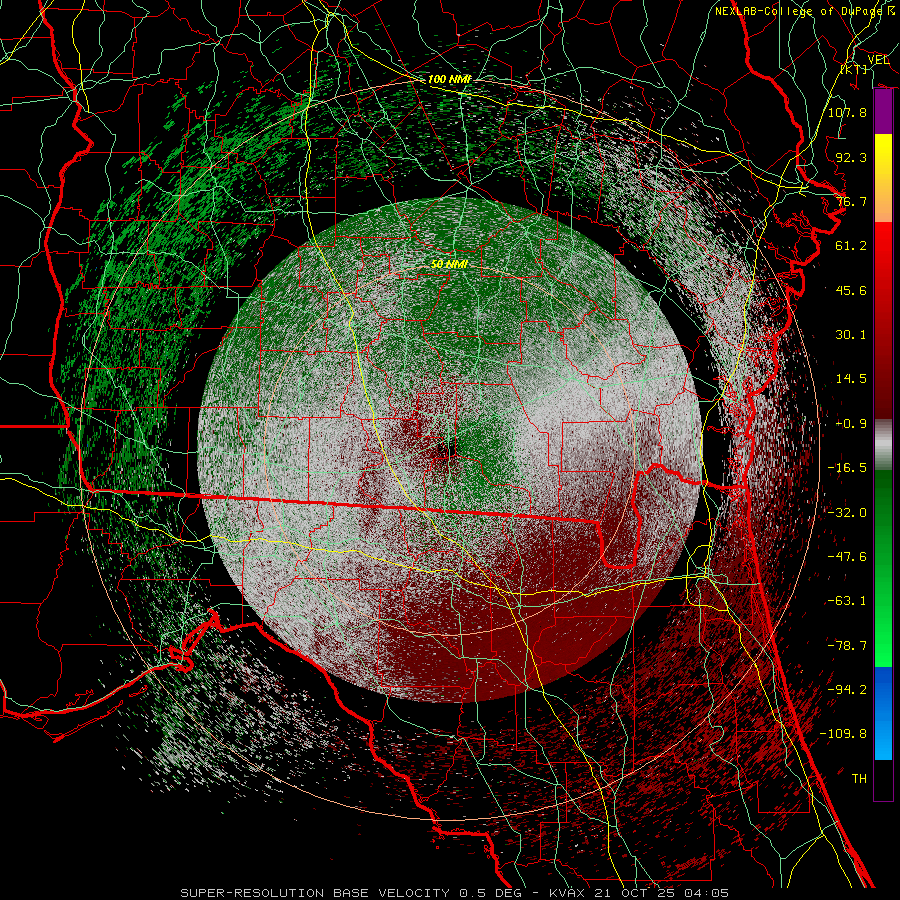Click the TH legend label
The image size is (900, 900).
click(859, 779)
